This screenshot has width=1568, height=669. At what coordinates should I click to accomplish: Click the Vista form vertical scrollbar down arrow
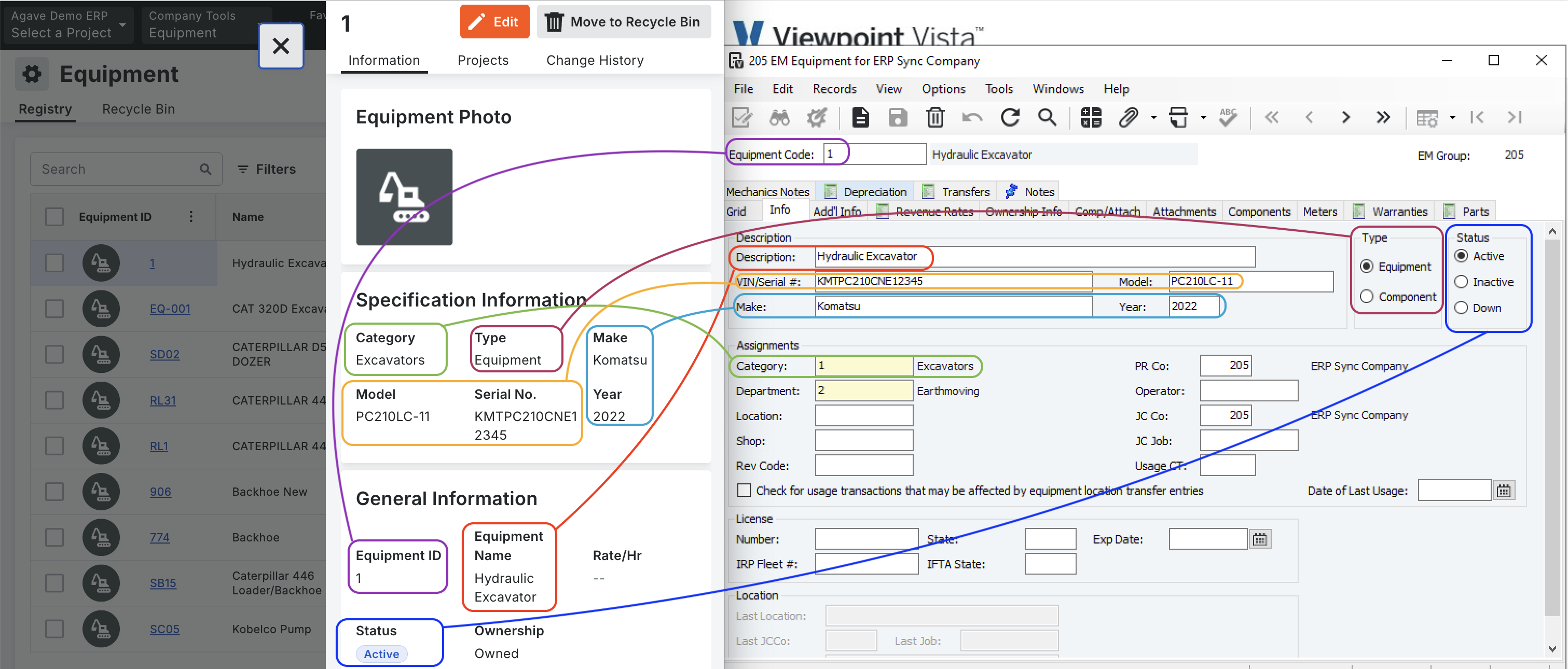point(1551,649)
